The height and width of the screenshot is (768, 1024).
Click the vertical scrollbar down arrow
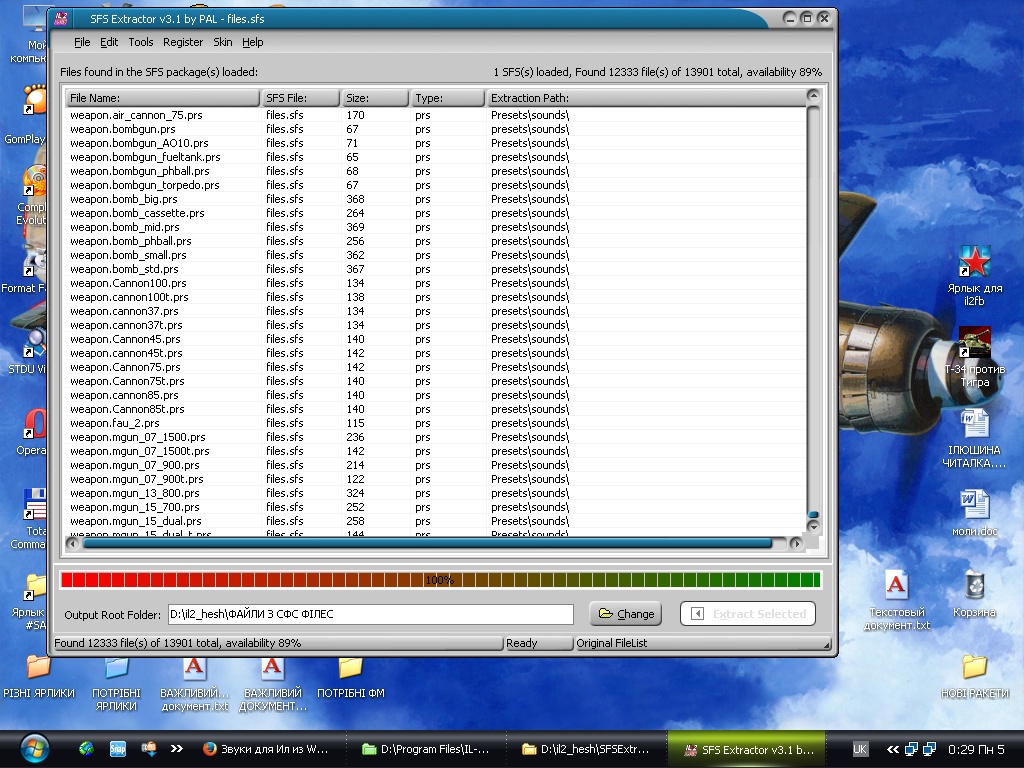pyautogui.click(x=813, y=526)
